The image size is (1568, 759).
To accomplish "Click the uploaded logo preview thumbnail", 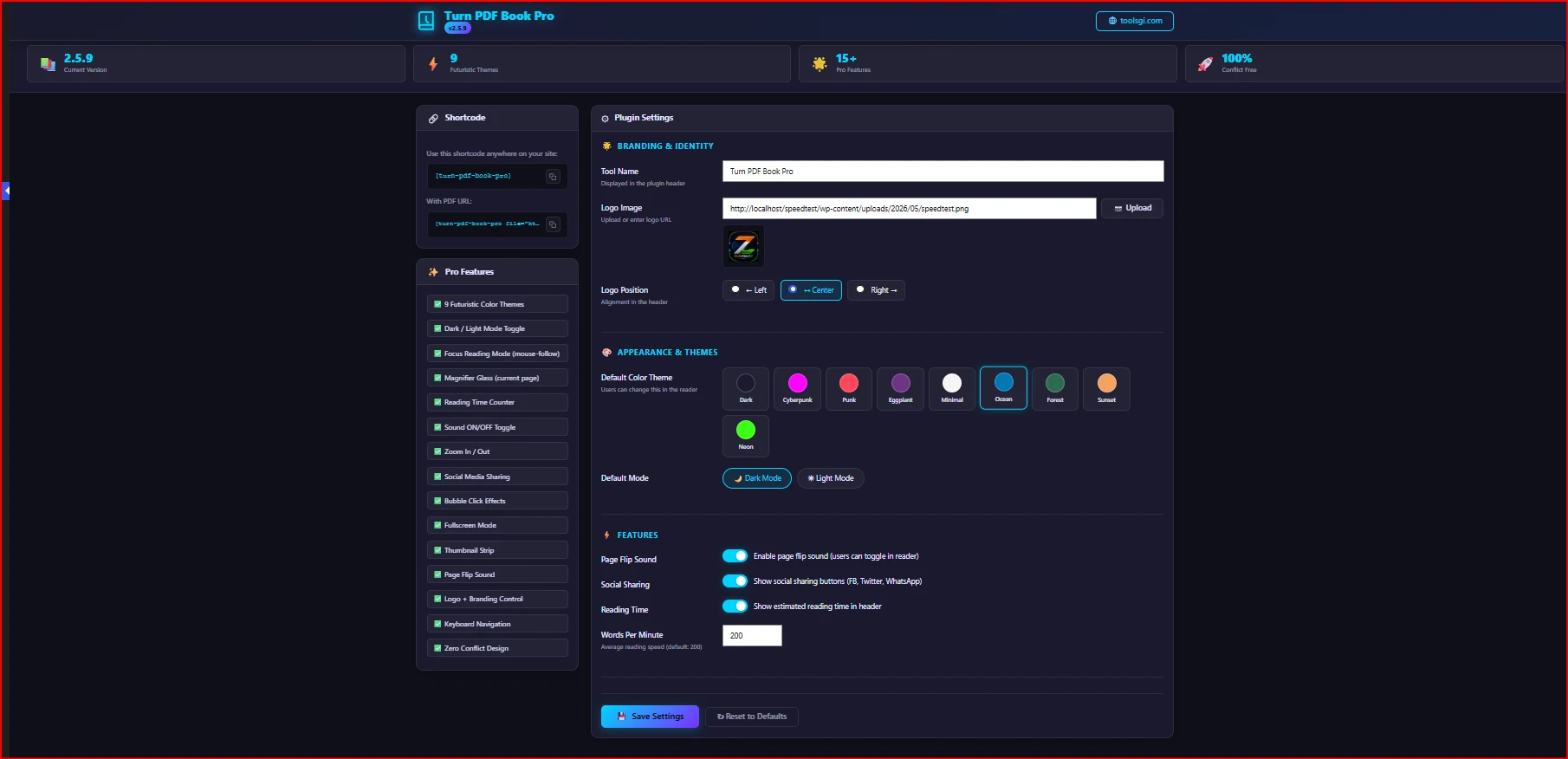I will (743, 246).
